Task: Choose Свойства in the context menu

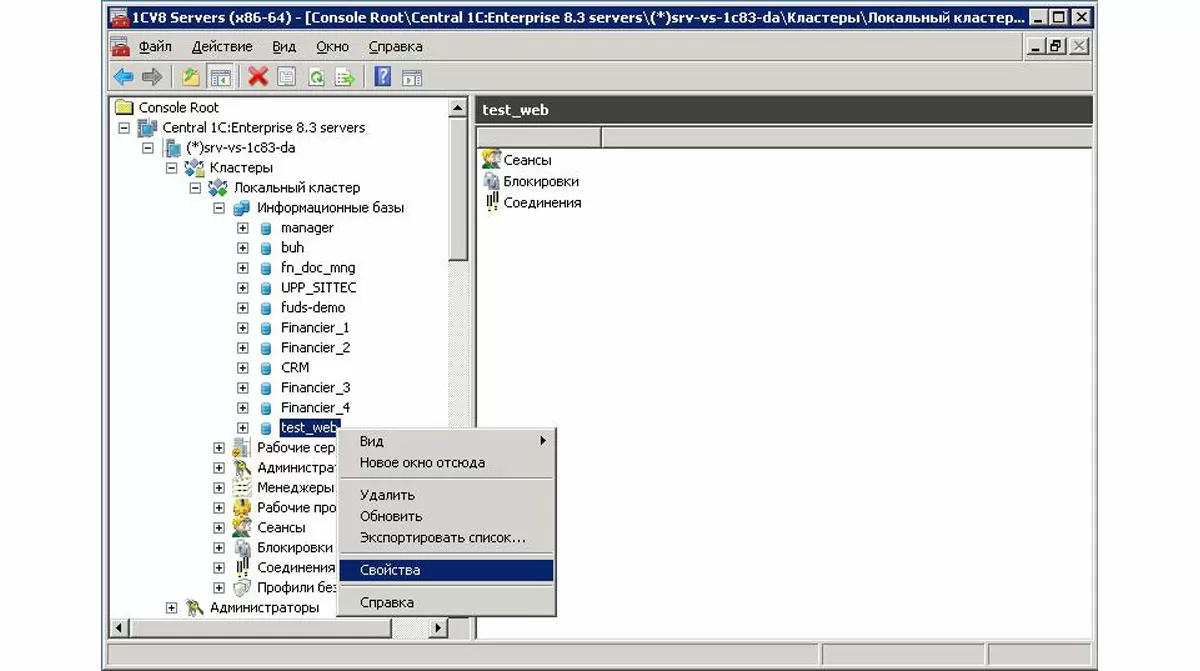Action: pyautogui.click(x=445, y=570)
